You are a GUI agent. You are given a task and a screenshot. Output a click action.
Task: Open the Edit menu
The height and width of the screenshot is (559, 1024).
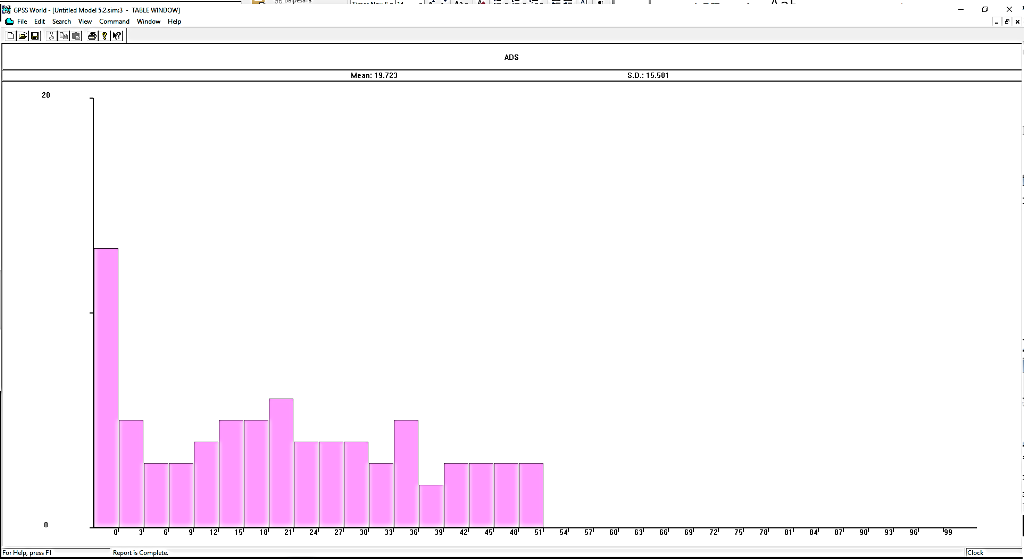click(x=40, y=22)
